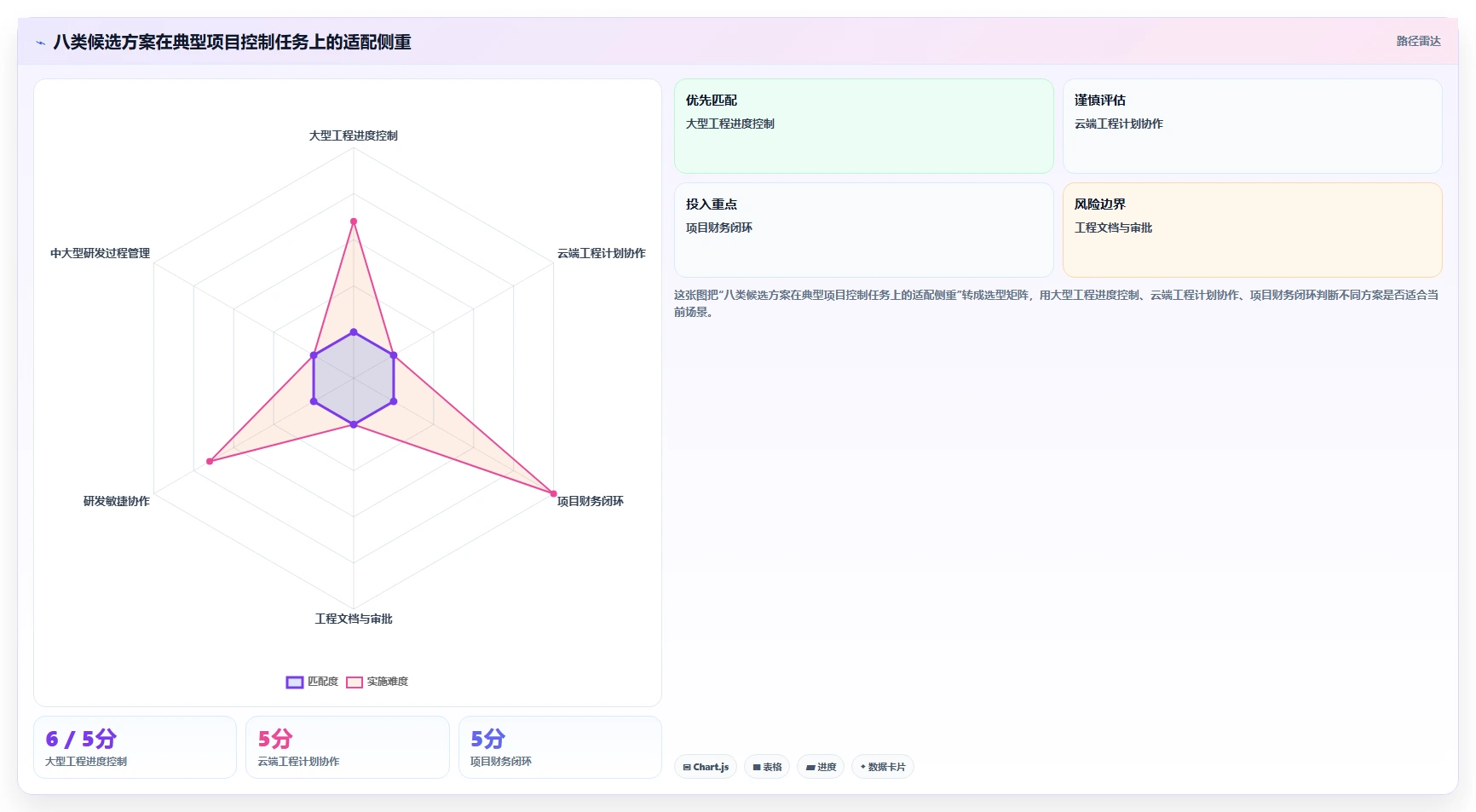Click the pink data point at 项目财务闭环

click(553, 493)
